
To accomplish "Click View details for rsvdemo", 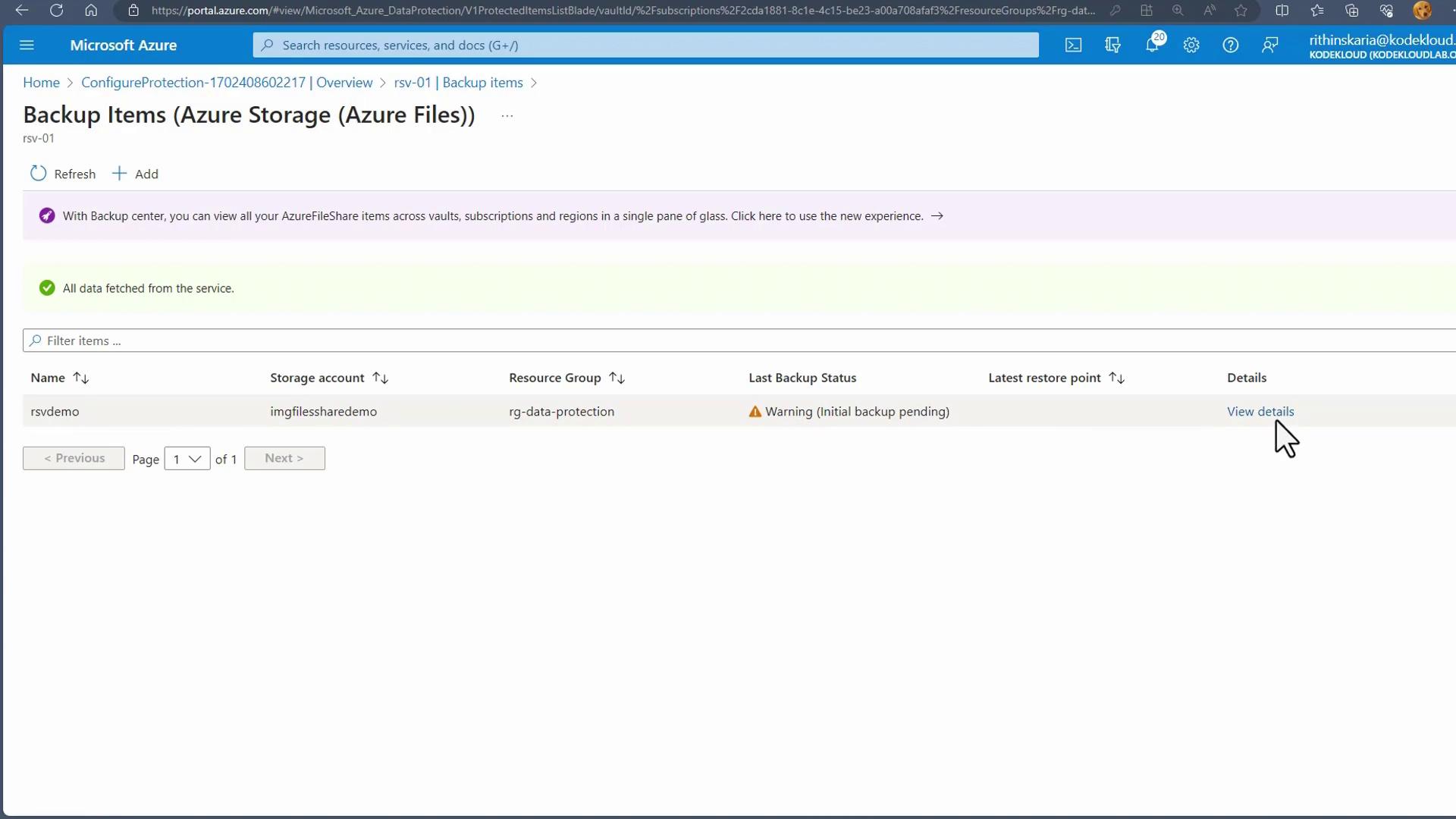I will coord(1260,412).
